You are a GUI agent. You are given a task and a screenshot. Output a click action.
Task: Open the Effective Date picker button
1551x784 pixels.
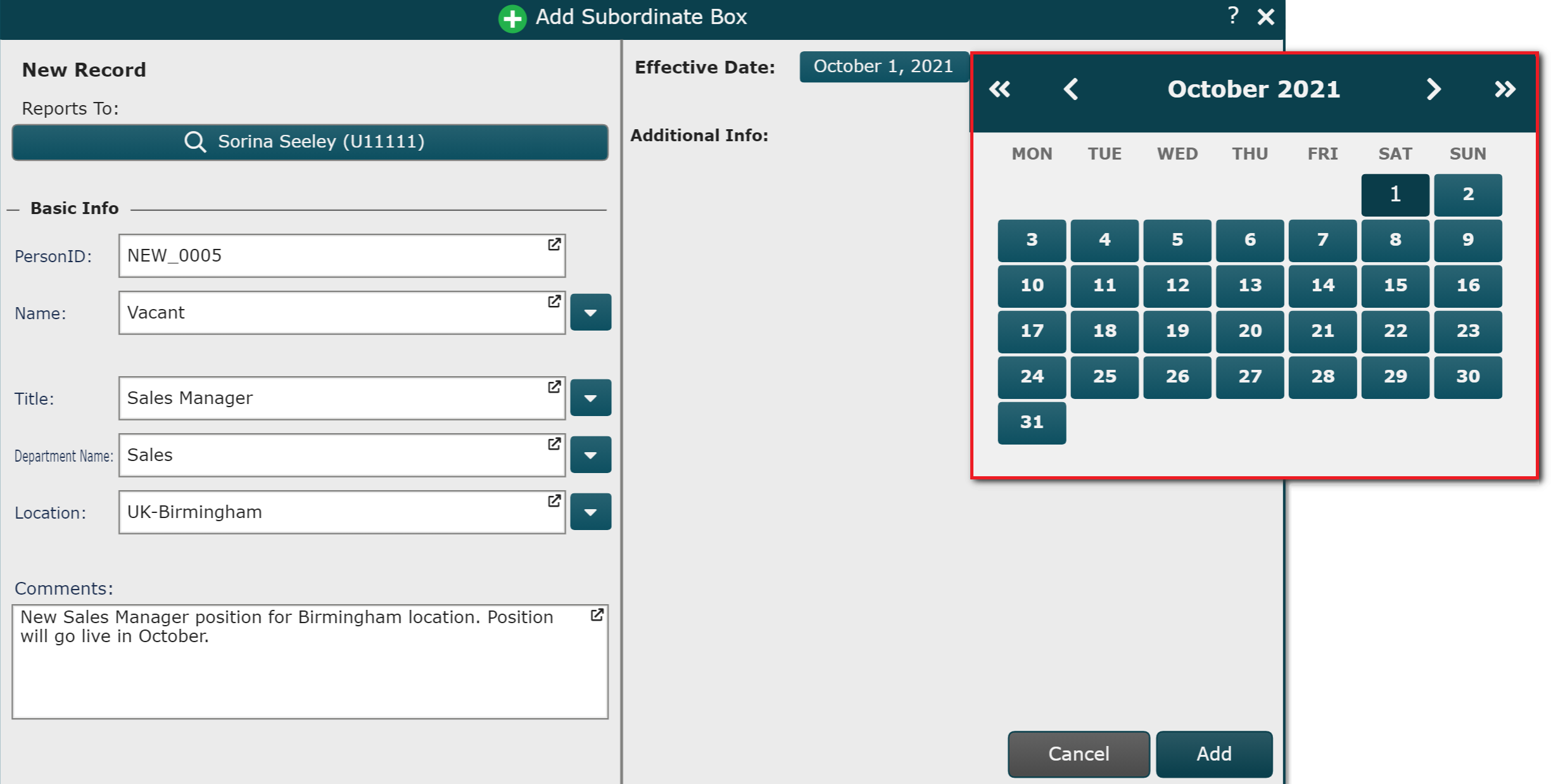[883, 66]
